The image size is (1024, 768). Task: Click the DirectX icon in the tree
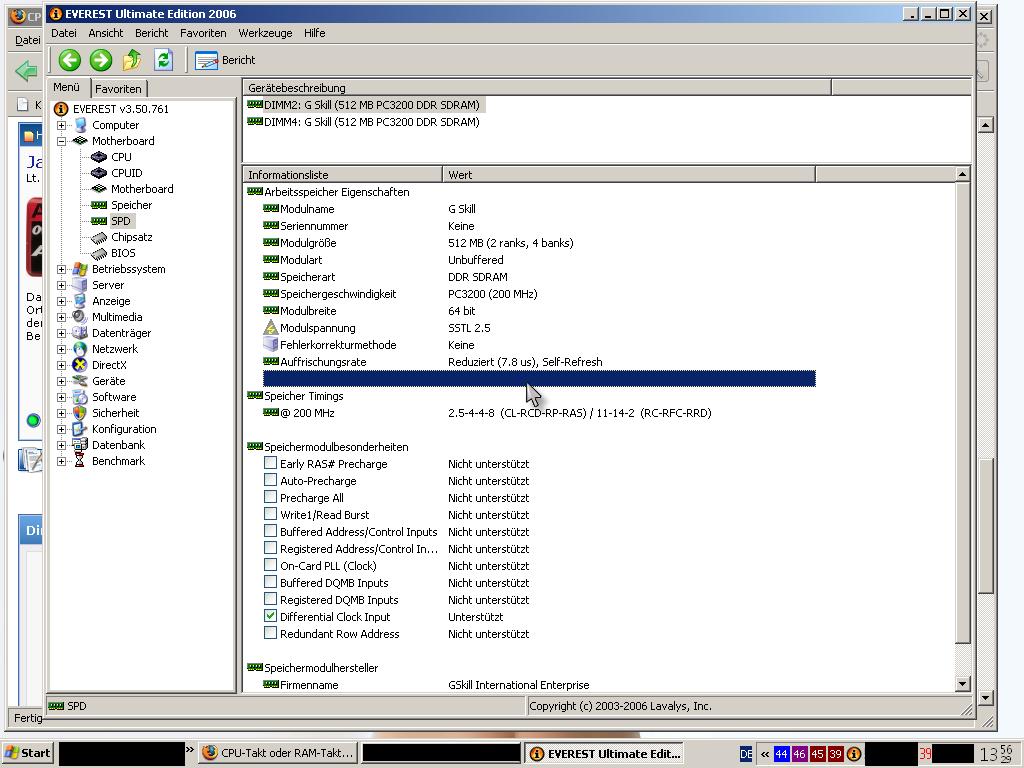[80, 365]
